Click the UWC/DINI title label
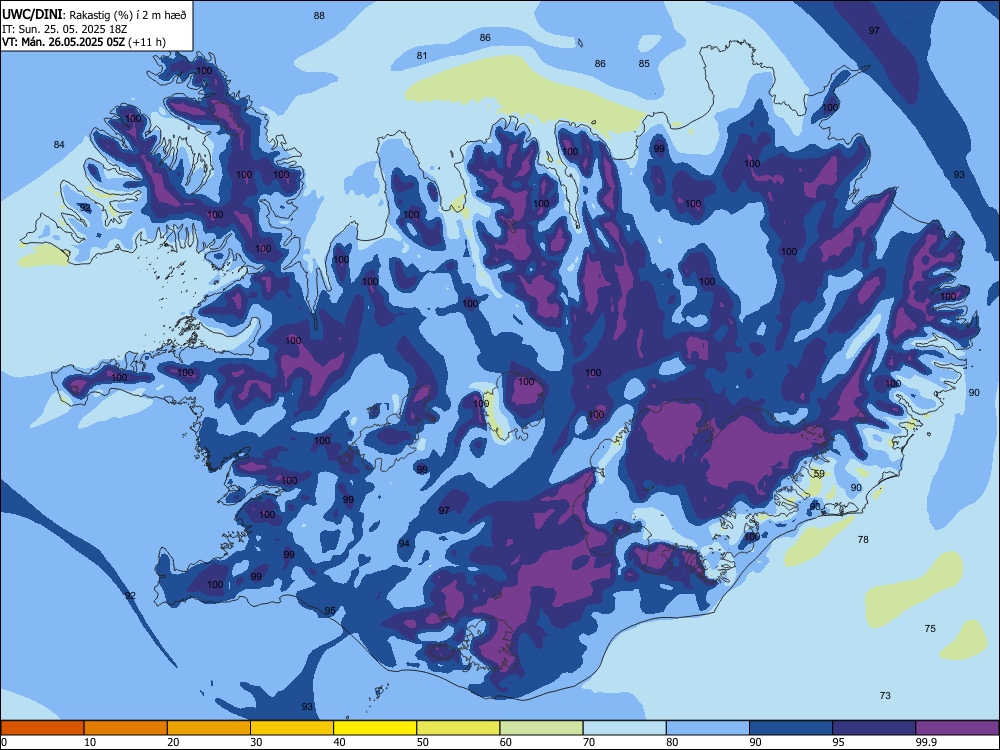1000x750 pixels. [x=32, y=14]
